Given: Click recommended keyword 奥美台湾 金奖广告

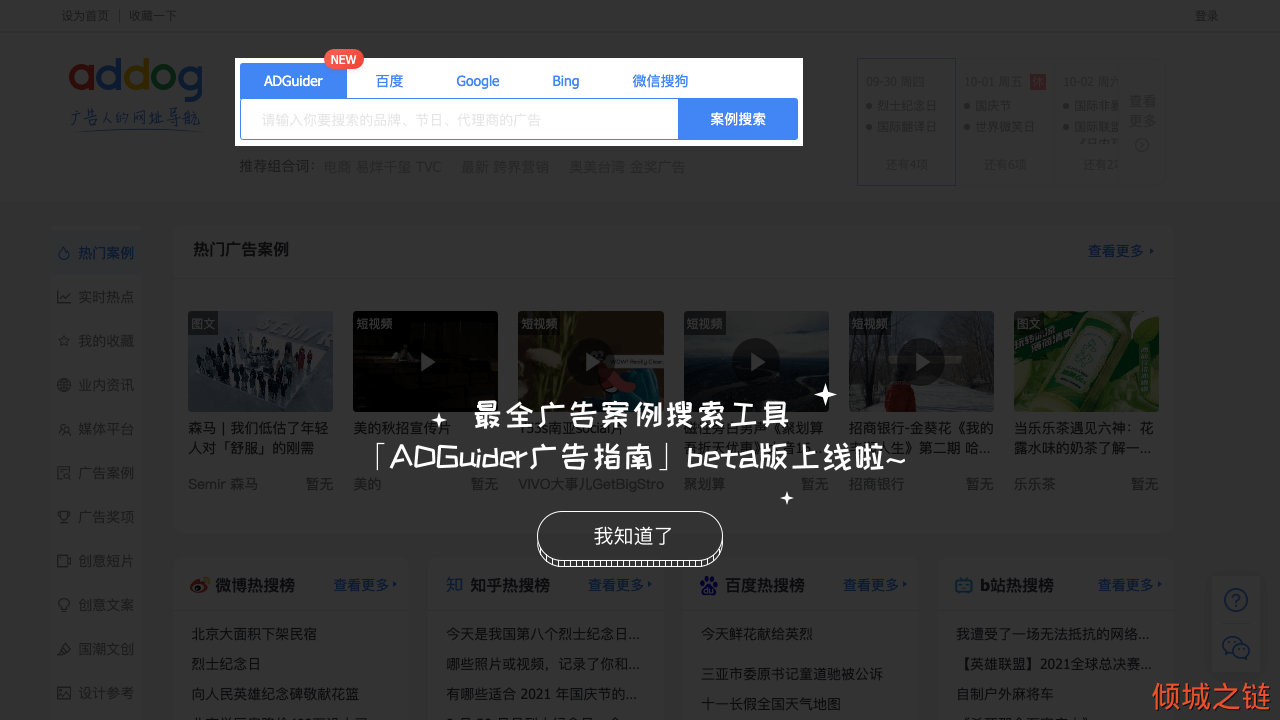Looking at the screenshot, I should click(627, 167).
